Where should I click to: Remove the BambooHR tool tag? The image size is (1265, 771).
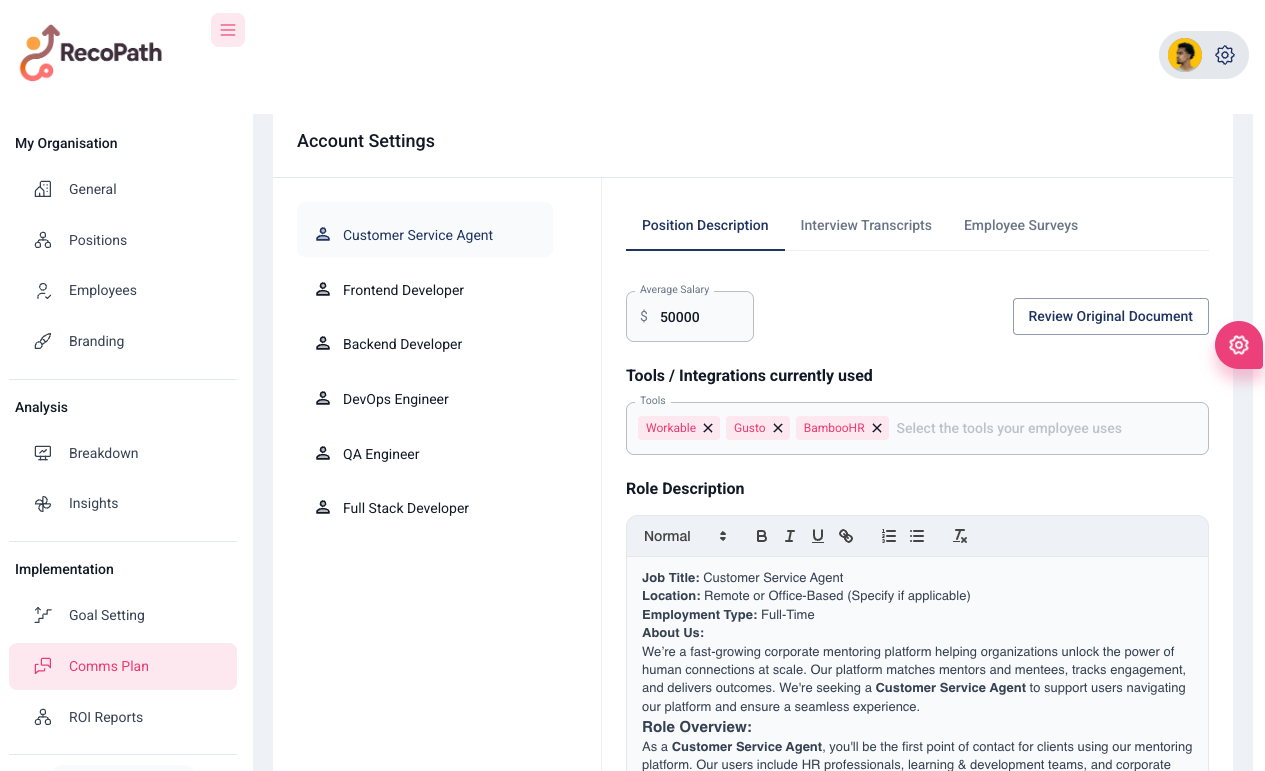(877, 428)
